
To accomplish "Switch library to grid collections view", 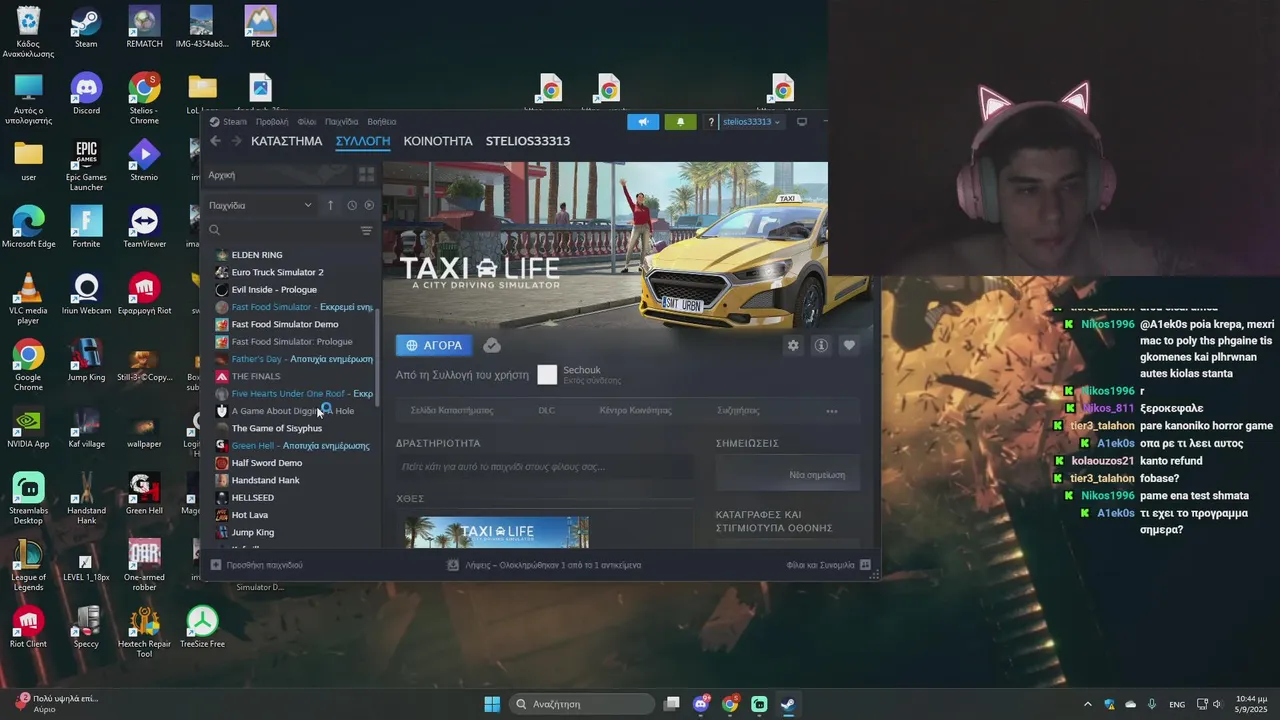I will coord(366,174).
